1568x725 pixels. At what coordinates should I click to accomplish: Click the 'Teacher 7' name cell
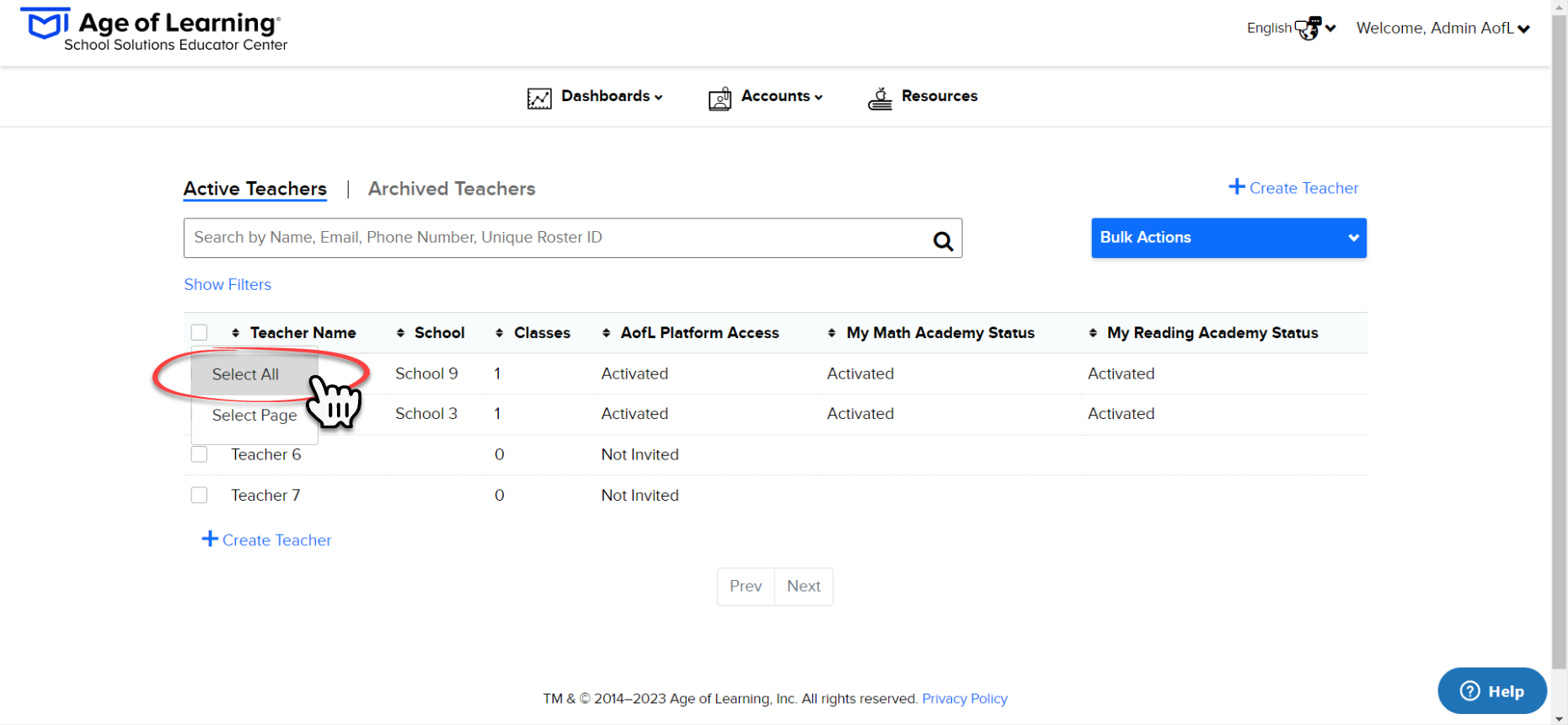tap(265, 496)
